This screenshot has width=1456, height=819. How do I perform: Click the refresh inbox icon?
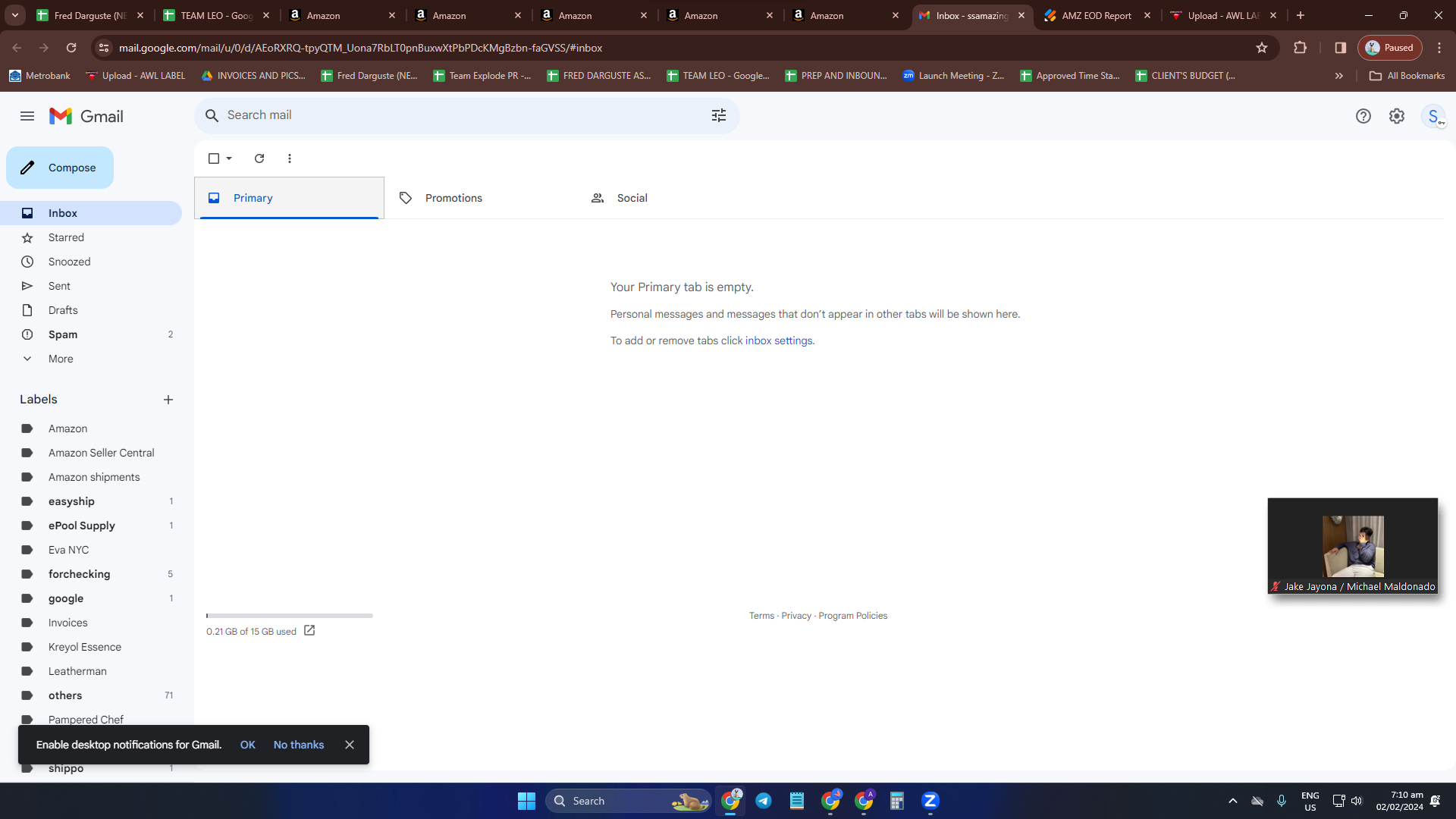point(259,158)
